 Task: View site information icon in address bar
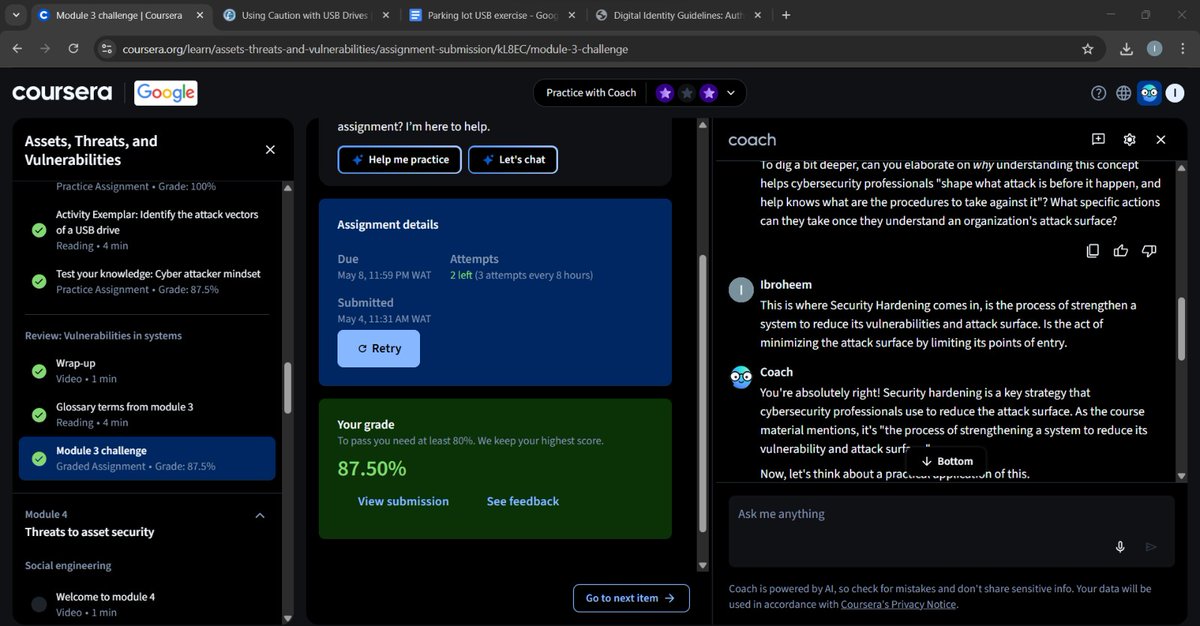tap(108, 48)
